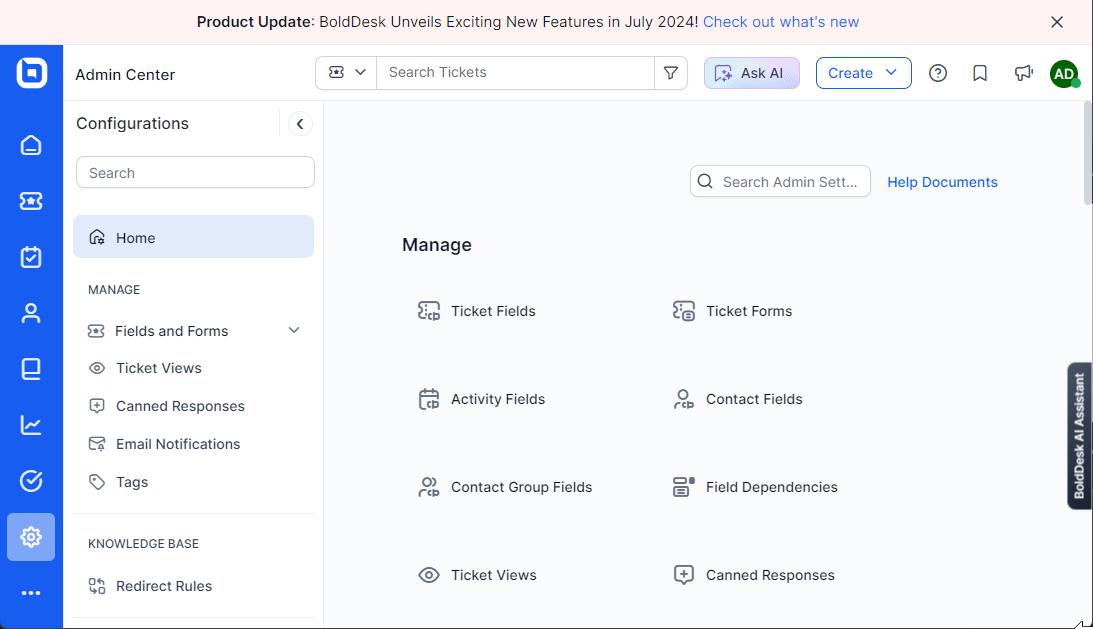The width and height of the screenshot is (1093, 629).
Task: Click the Contact Fields person icon
Action: coord(684,399)
